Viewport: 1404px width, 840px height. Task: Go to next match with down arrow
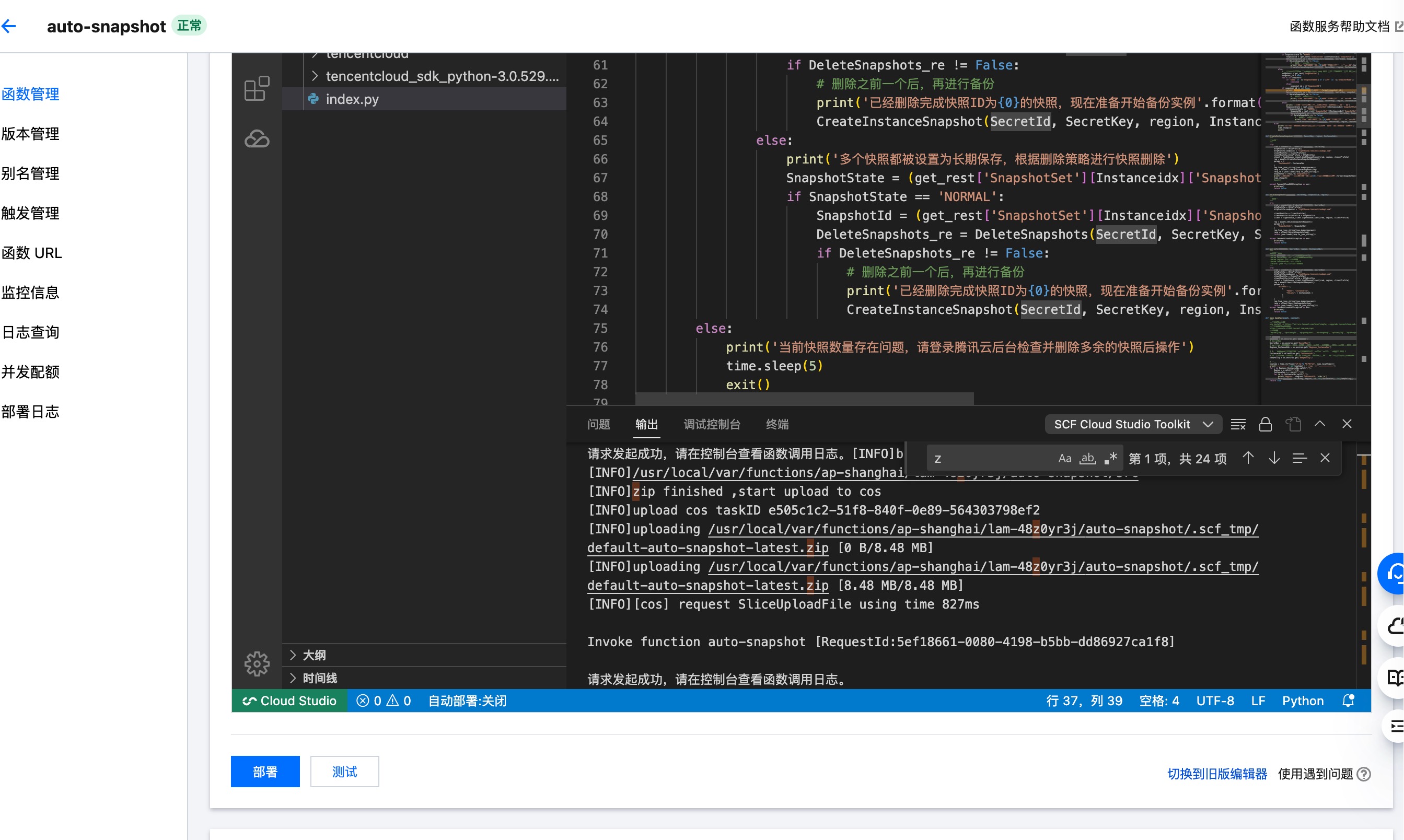point(1274,458)
